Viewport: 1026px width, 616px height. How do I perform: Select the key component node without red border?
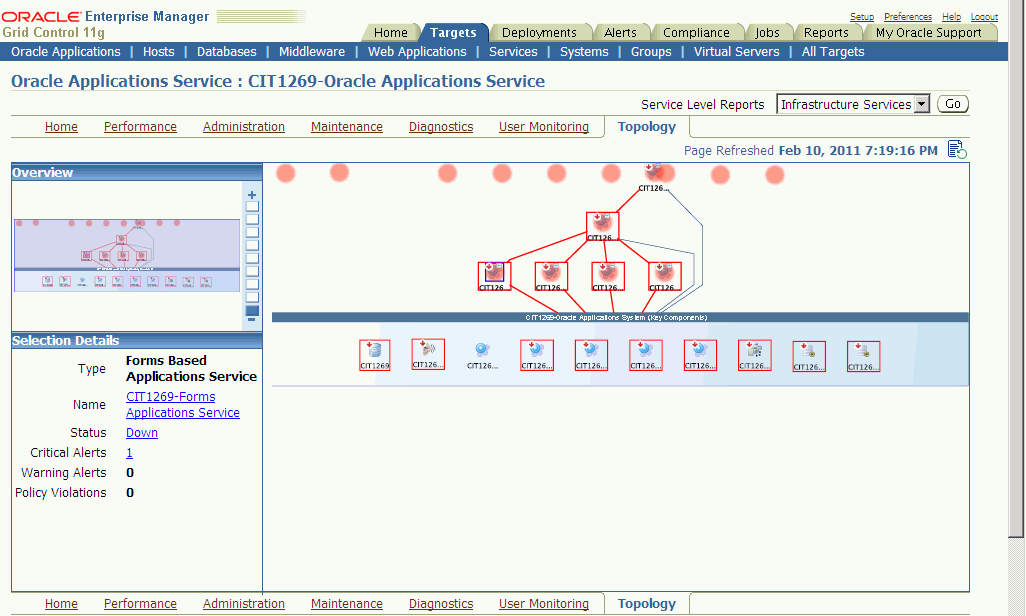483,355
